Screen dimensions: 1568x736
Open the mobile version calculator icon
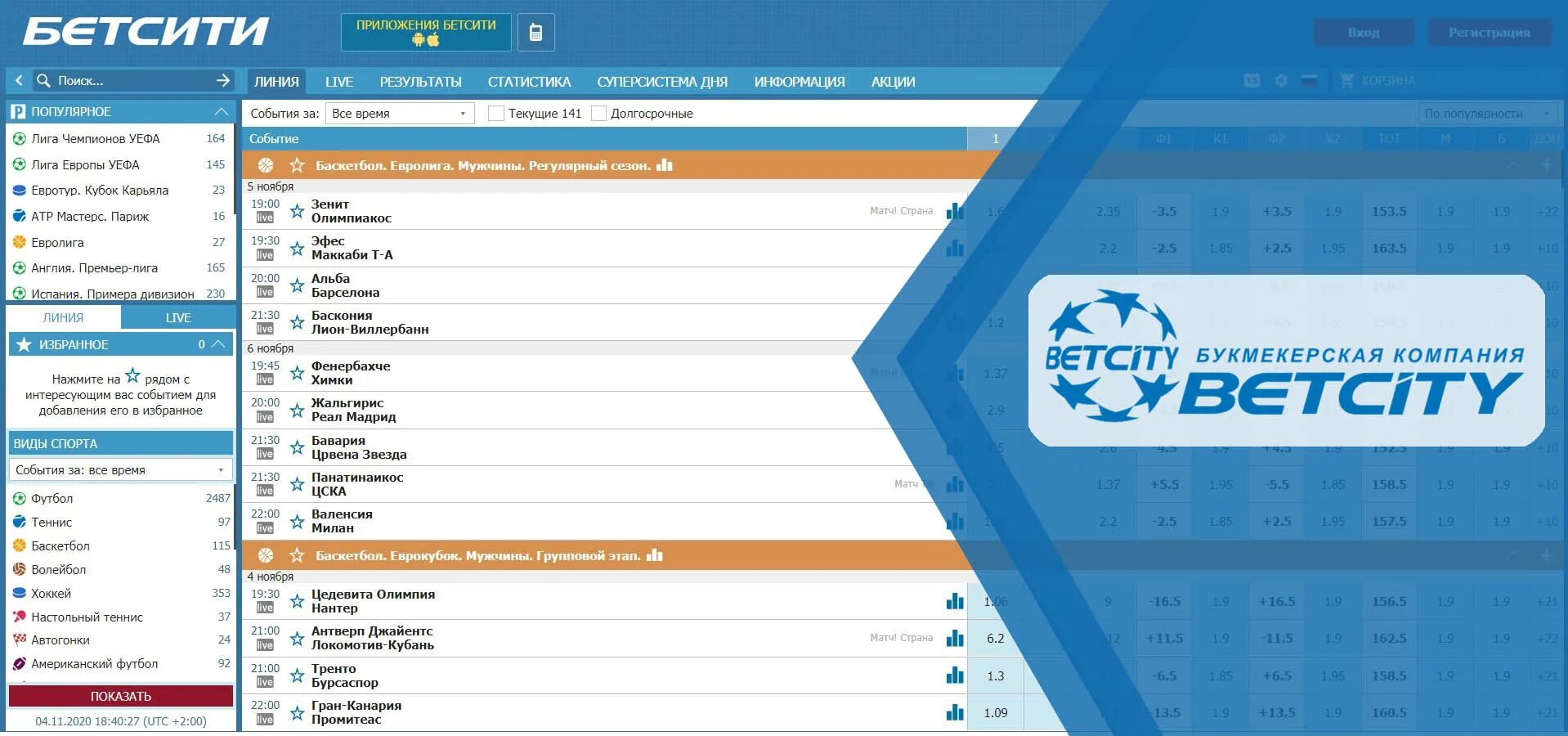point(535,32)
